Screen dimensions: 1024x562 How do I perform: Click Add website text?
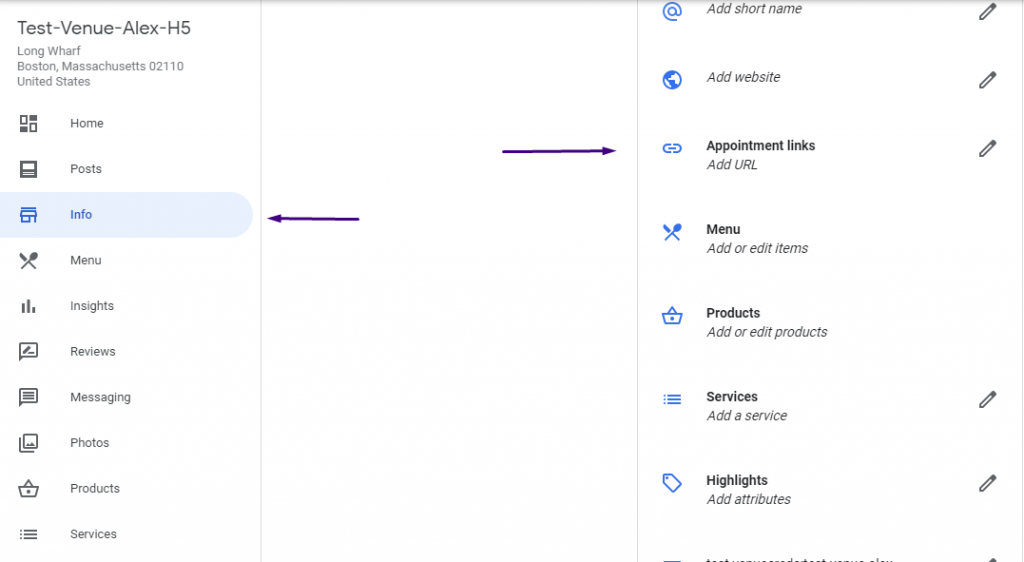[743, 77]
